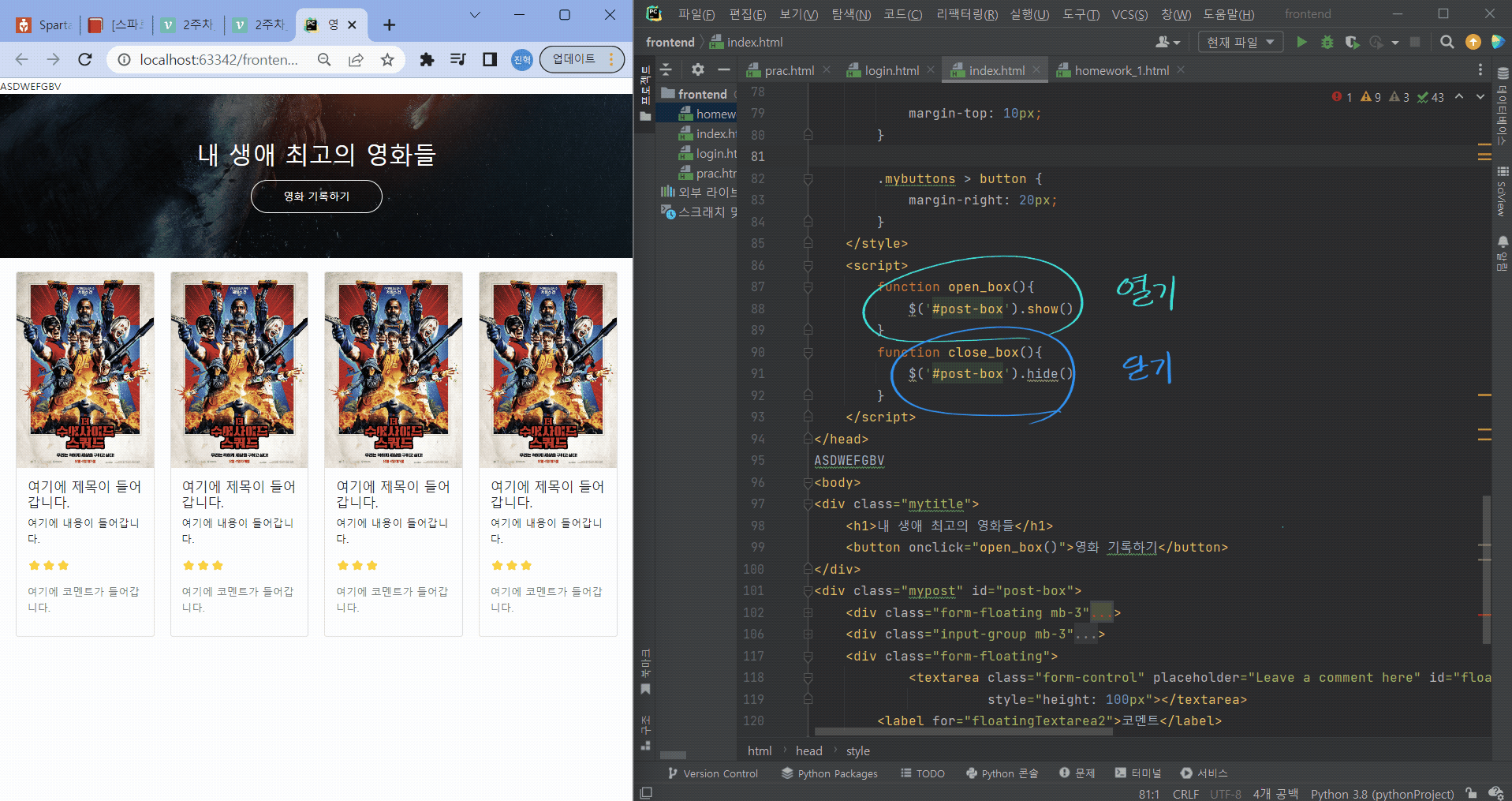This screenshot has width=1512, height=801.
Task: Close the prac.html editor tab
Action: 827,69
